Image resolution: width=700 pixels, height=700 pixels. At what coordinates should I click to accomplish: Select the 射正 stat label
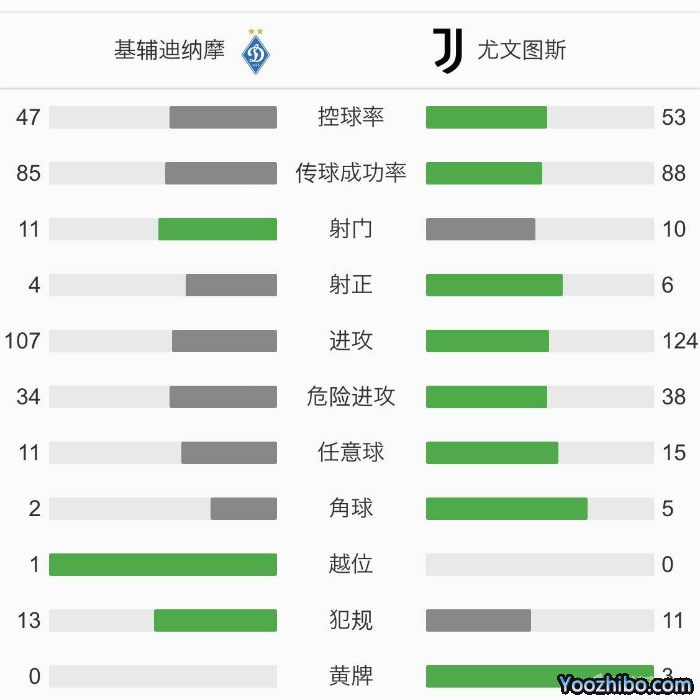coord(351,285)
